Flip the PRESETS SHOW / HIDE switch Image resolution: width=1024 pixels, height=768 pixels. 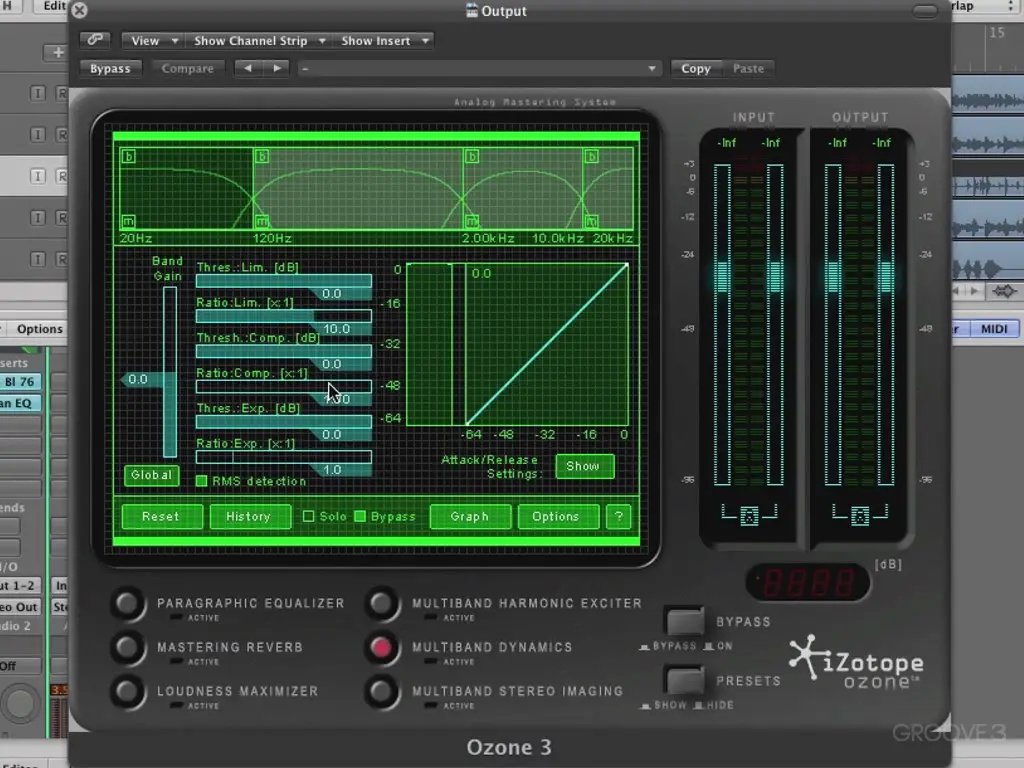(x=684, y=679)
